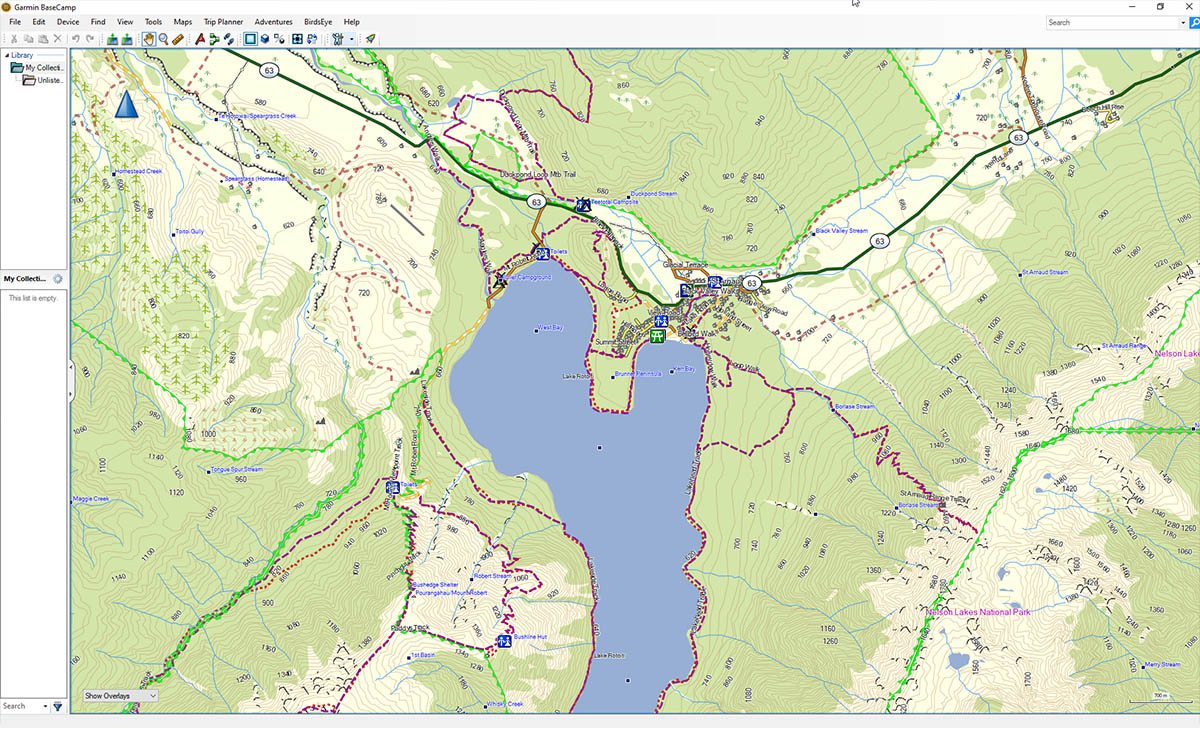1200x750 pixels.
Task: Click the Nelson Lakes National Park label
Action: pyautogui.click(x=978, y=612)
